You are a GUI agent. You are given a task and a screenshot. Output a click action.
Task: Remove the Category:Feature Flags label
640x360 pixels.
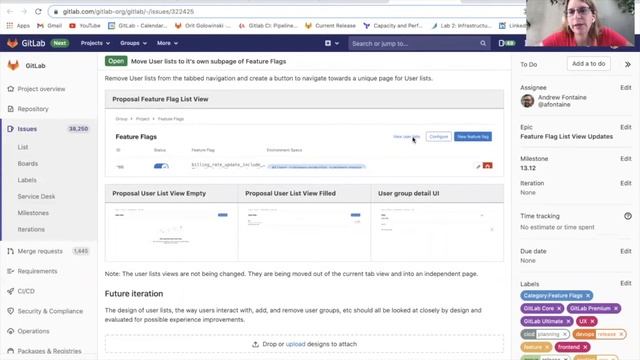[x=588, y=296]
